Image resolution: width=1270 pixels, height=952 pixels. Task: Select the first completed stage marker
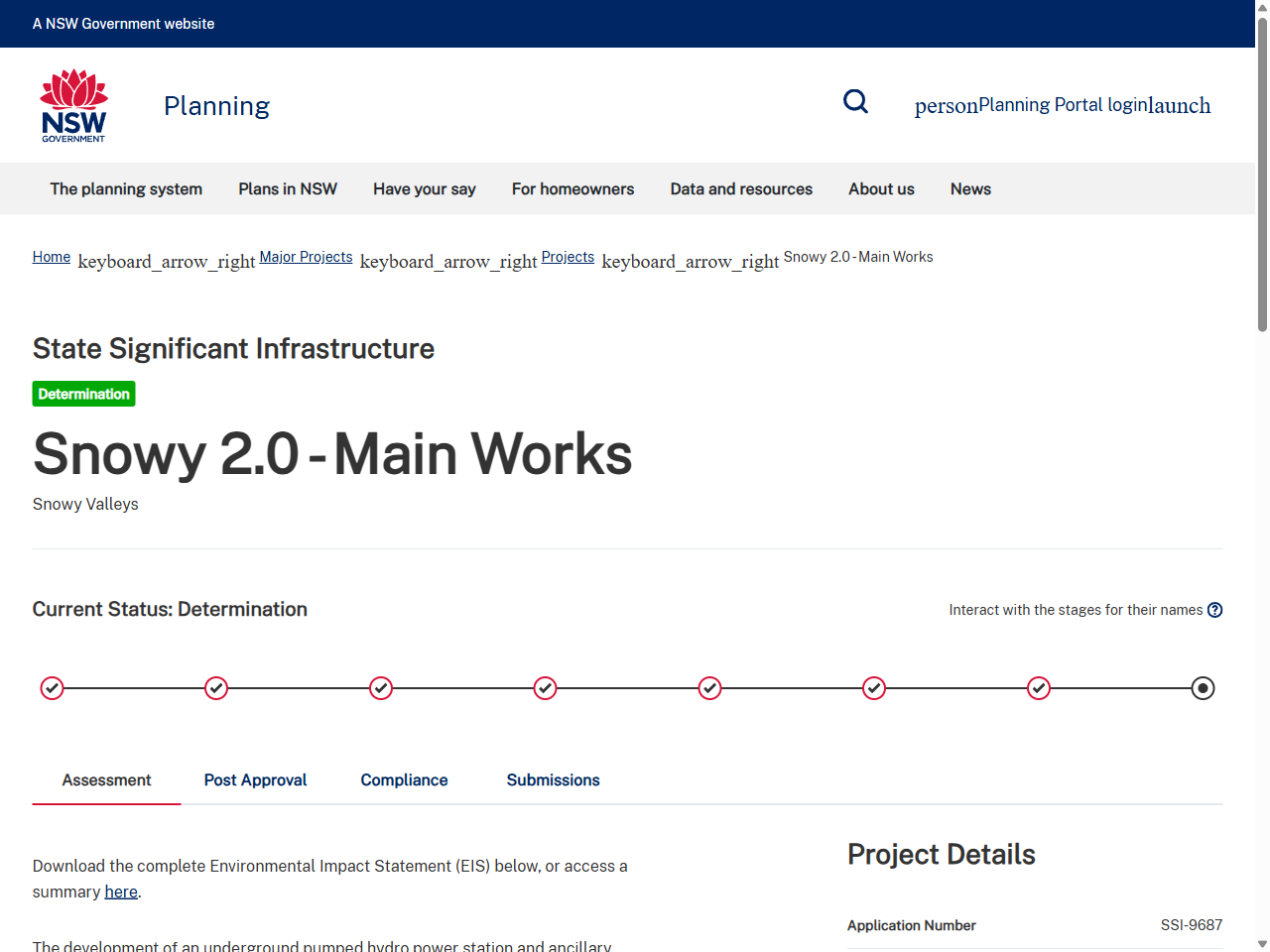click(x=52, y=688)
